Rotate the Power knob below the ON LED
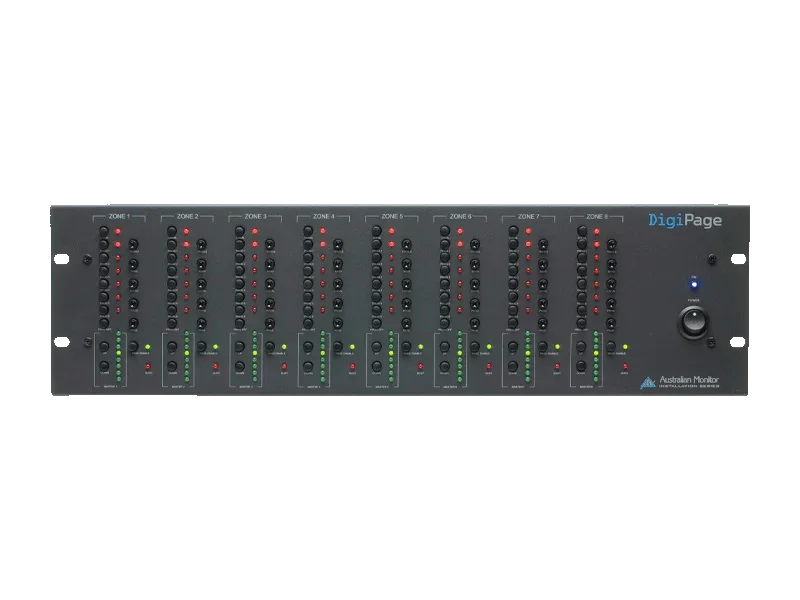Image resolution: width=800 pixels, height=600 pixels. pos(694,320)
